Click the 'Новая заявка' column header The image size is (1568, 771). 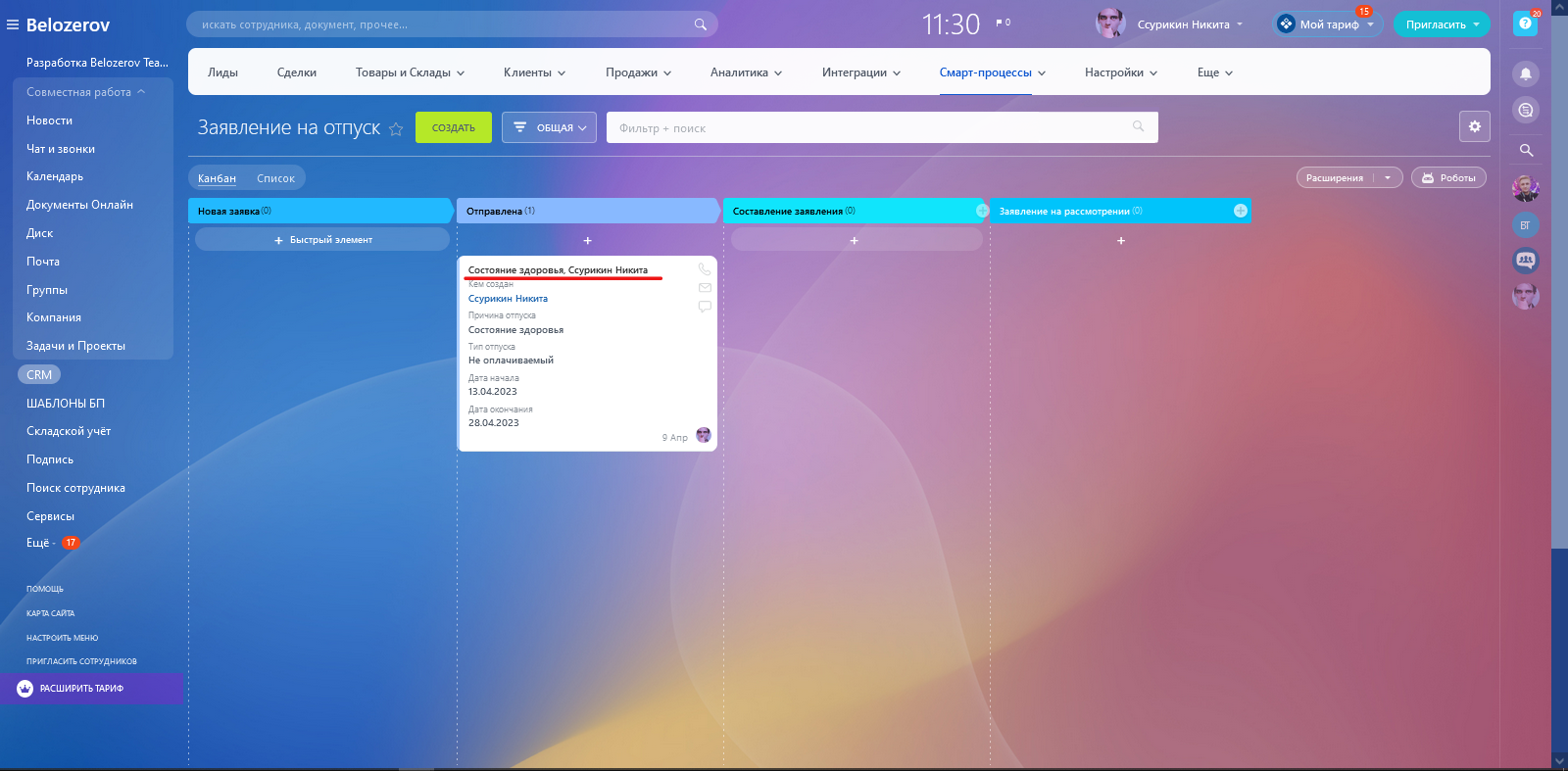tap(320, 211)
